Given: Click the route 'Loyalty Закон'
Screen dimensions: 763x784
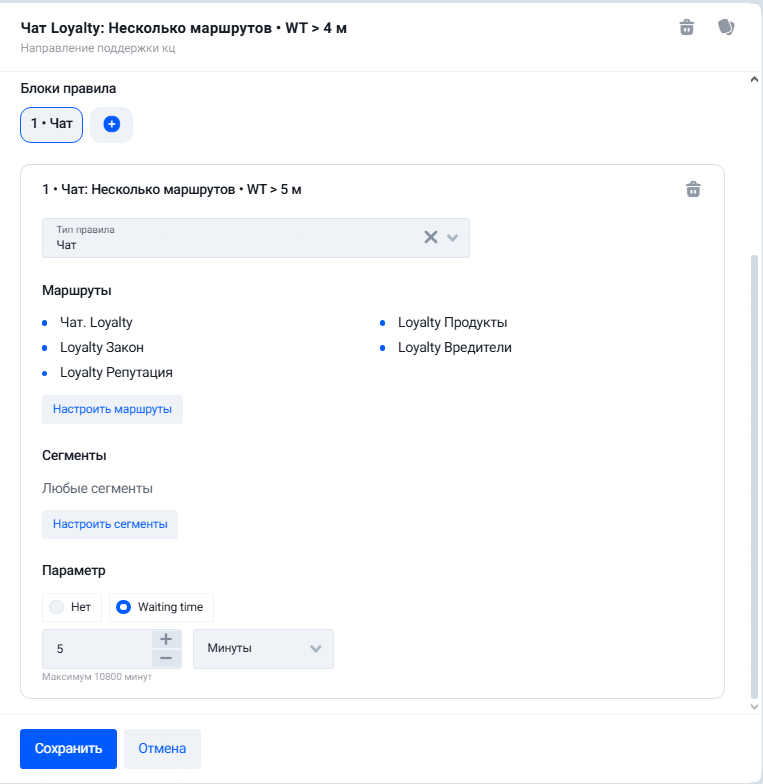Looking at the screenshot, I should coord(102,348).
